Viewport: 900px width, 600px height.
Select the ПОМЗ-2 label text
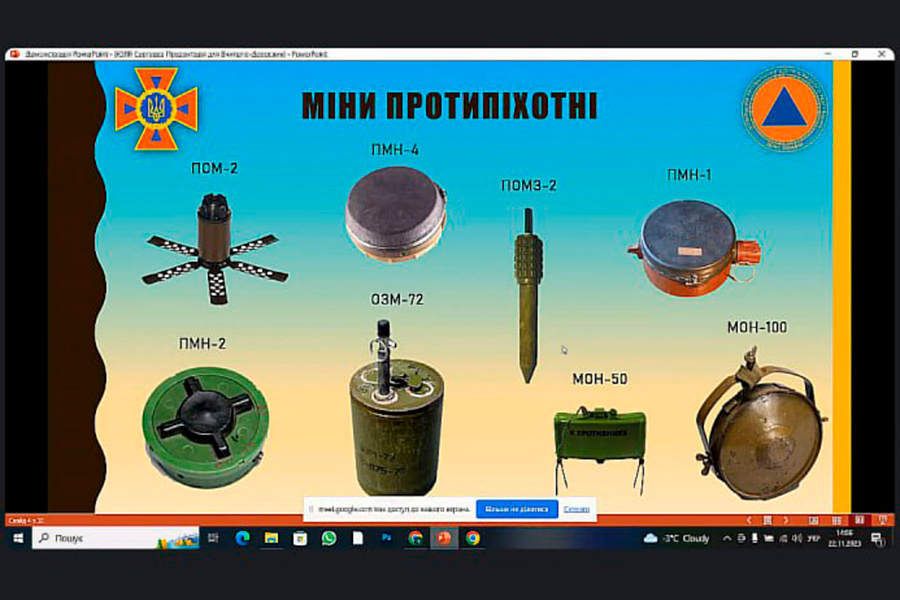coord(529,185)
